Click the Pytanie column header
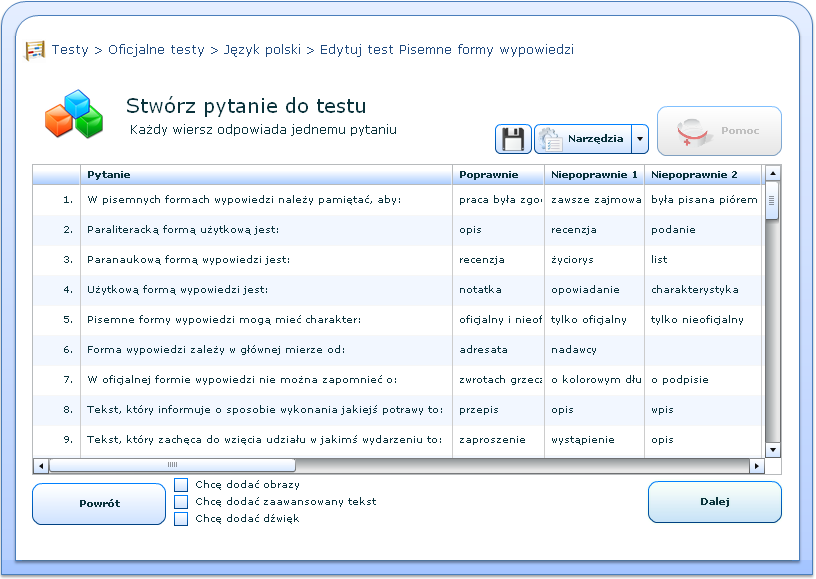Viewport: 816px width, 579px height. click(266, 175)
